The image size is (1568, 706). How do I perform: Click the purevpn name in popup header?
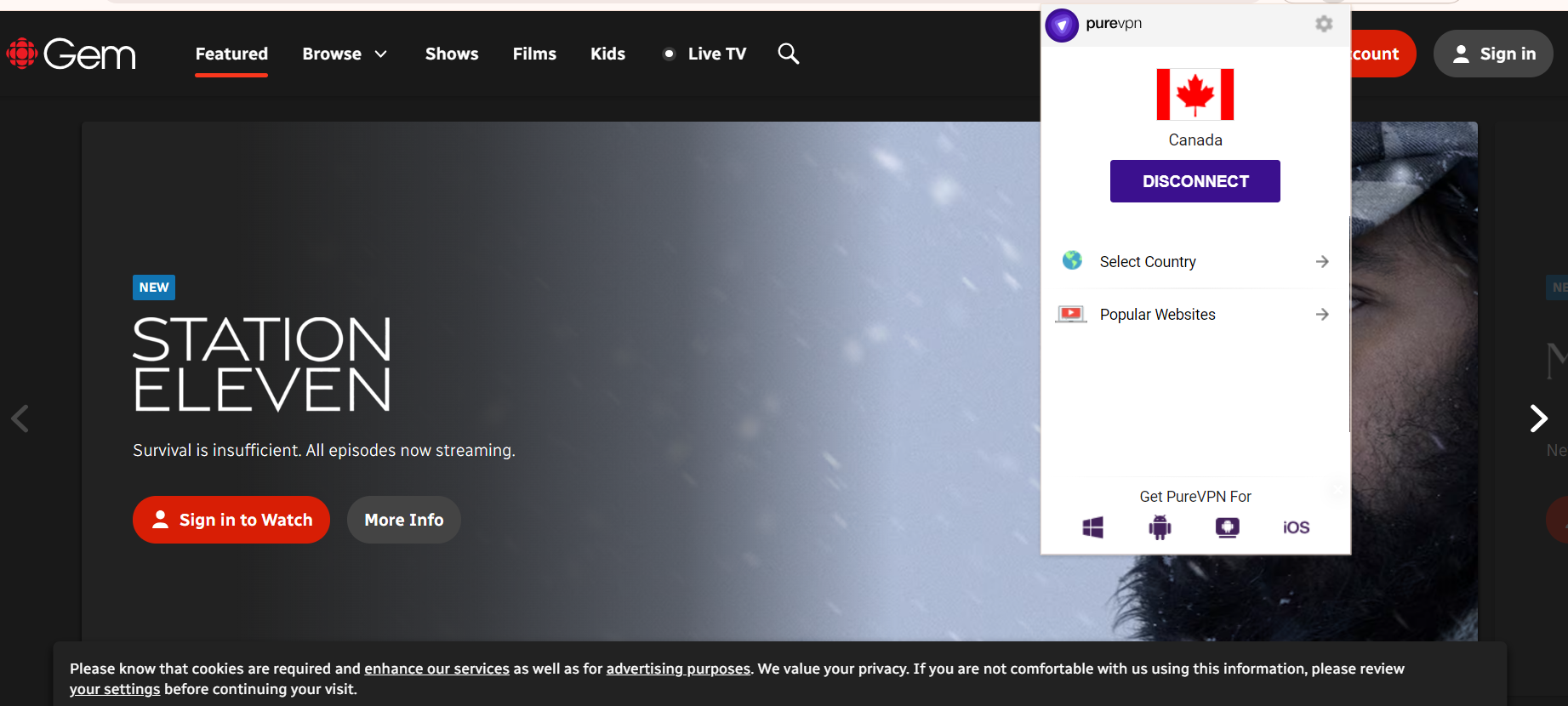[1114, 24]
